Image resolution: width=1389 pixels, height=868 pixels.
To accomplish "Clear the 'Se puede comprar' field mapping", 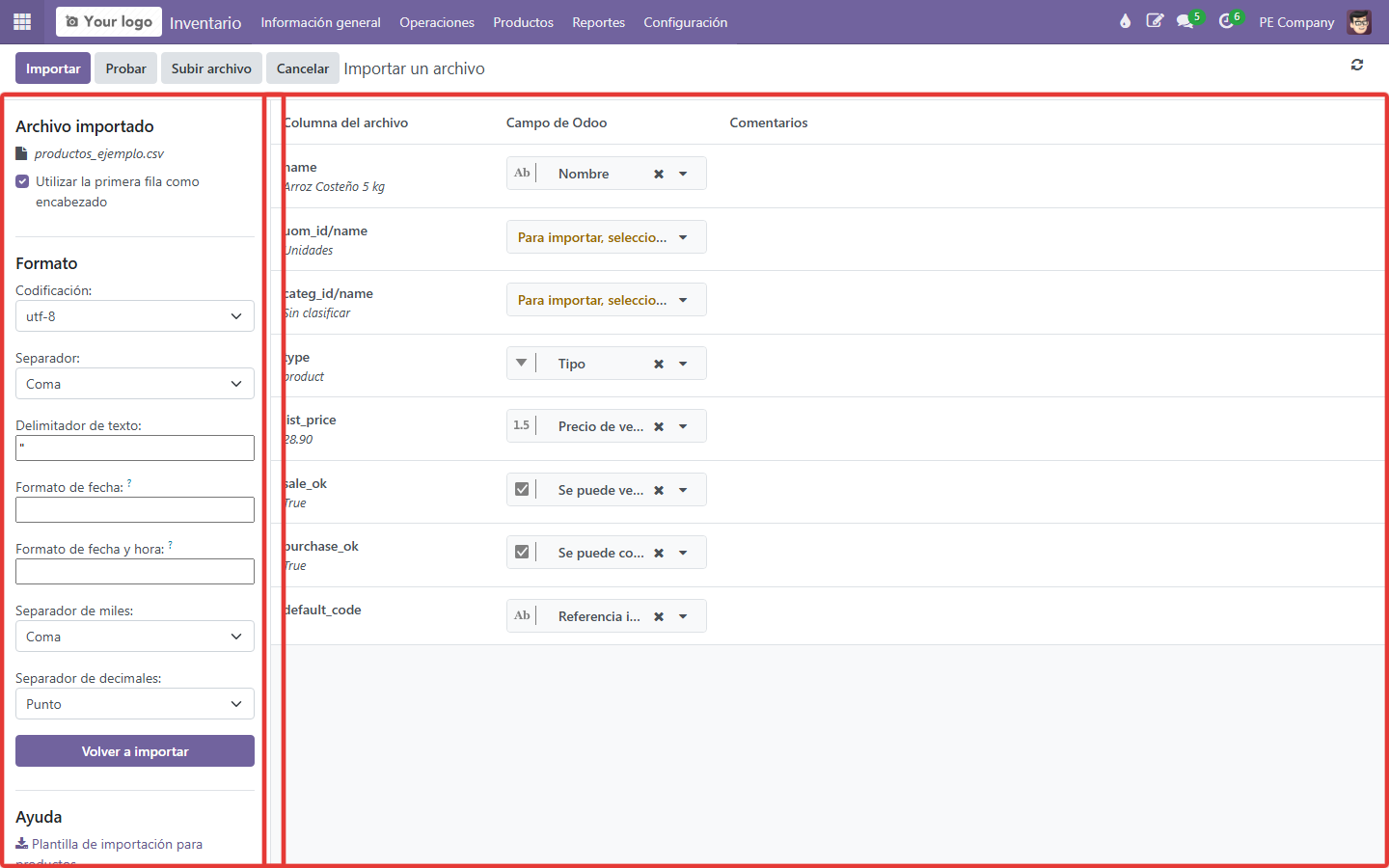I will click(x=659, y=553).
